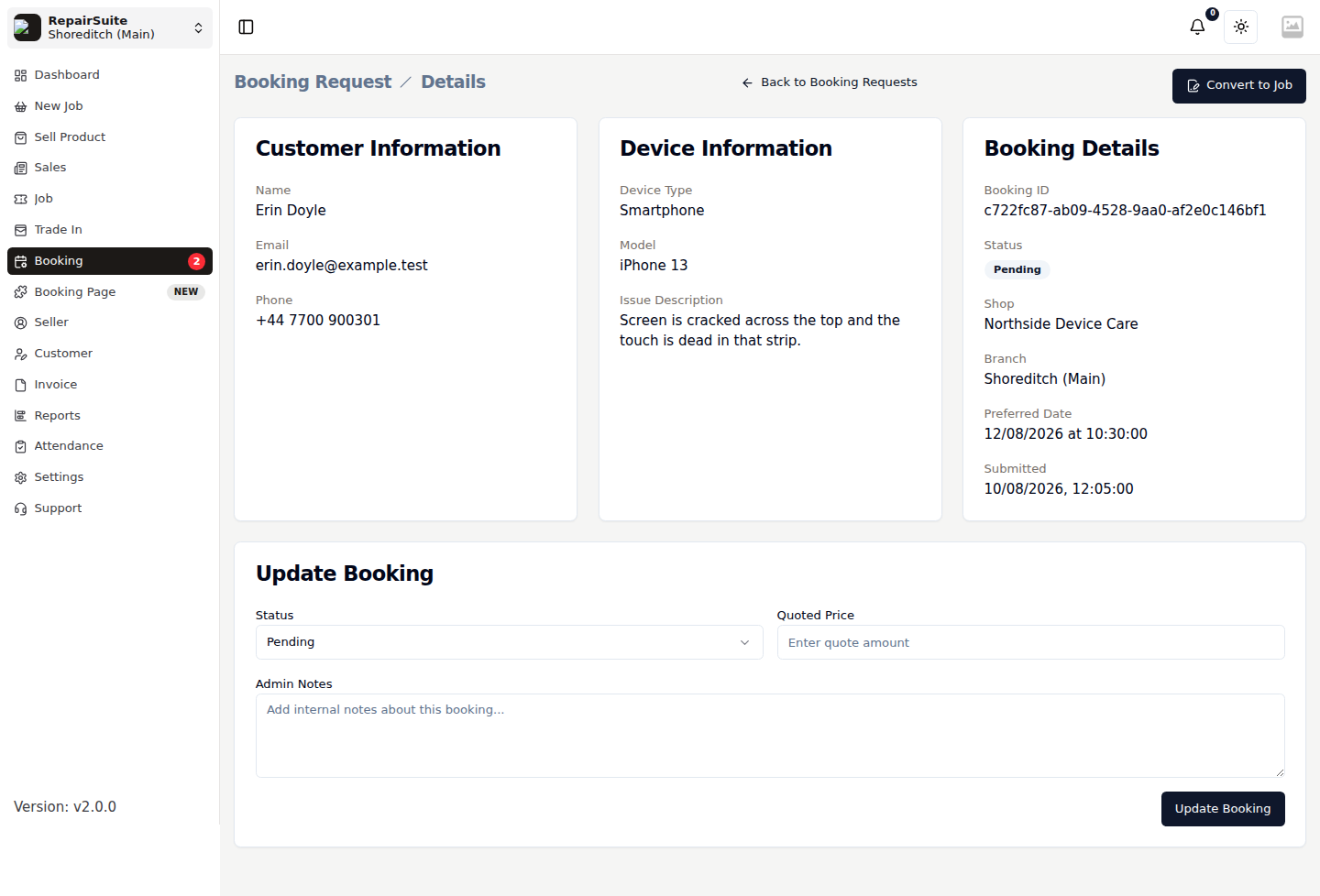Go to Attendance page

[110, 446]
